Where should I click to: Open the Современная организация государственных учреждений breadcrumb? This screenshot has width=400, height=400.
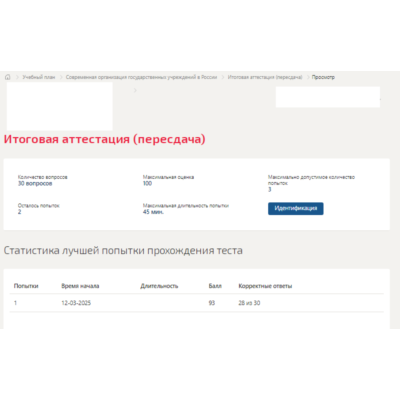(x=141, y=77)
